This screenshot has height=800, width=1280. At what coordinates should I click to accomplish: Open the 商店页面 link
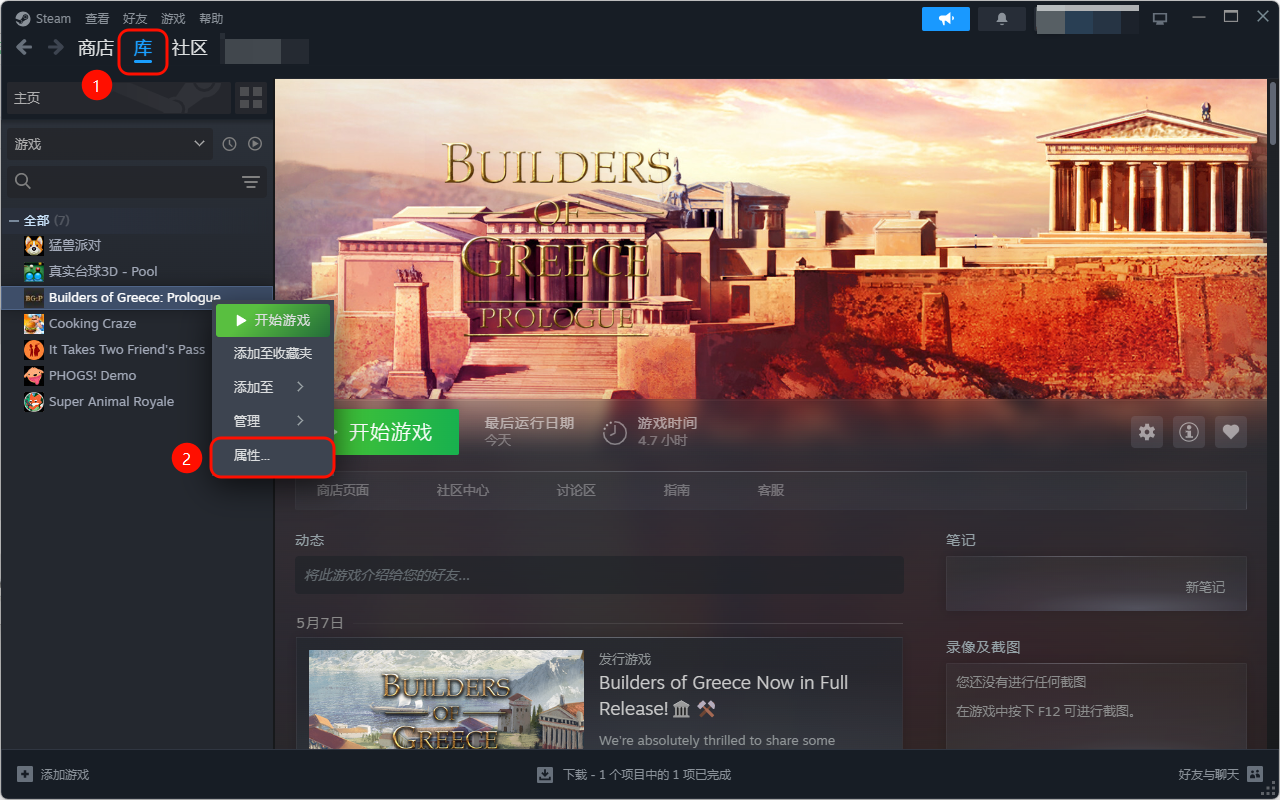[343, 490]
